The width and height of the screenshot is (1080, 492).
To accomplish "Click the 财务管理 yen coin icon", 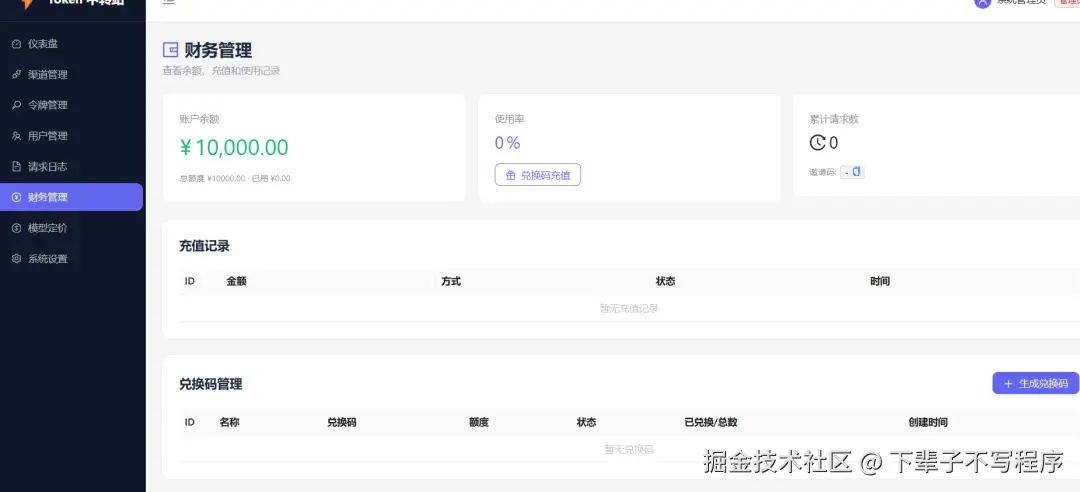I will point(17,197).
